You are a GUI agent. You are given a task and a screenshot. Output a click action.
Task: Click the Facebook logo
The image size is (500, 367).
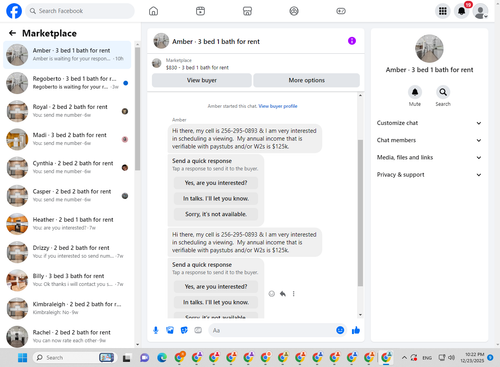pos(14,11)
